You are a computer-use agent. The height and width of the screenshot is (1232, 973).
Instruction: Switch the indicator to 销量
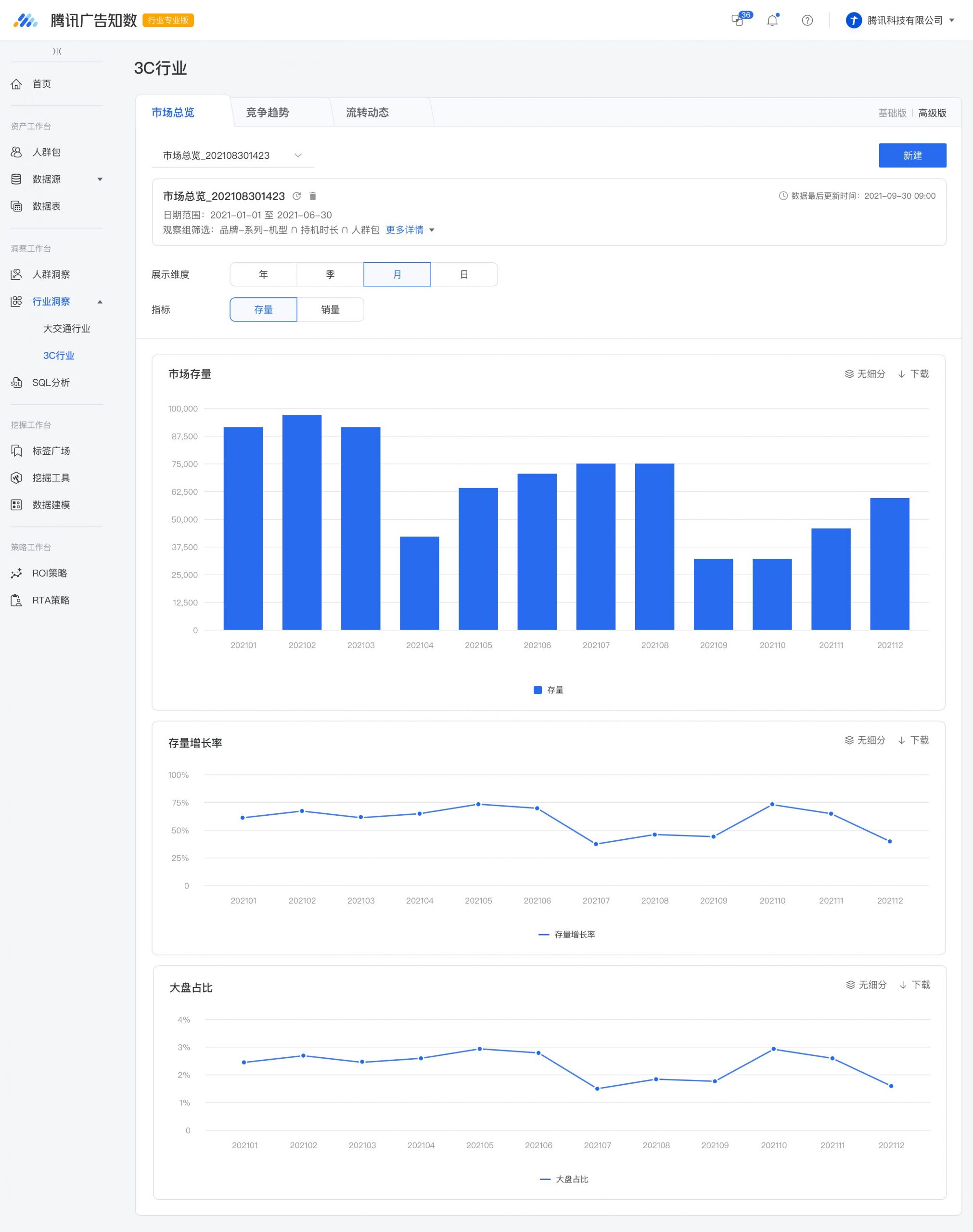[x=331, y=310]
